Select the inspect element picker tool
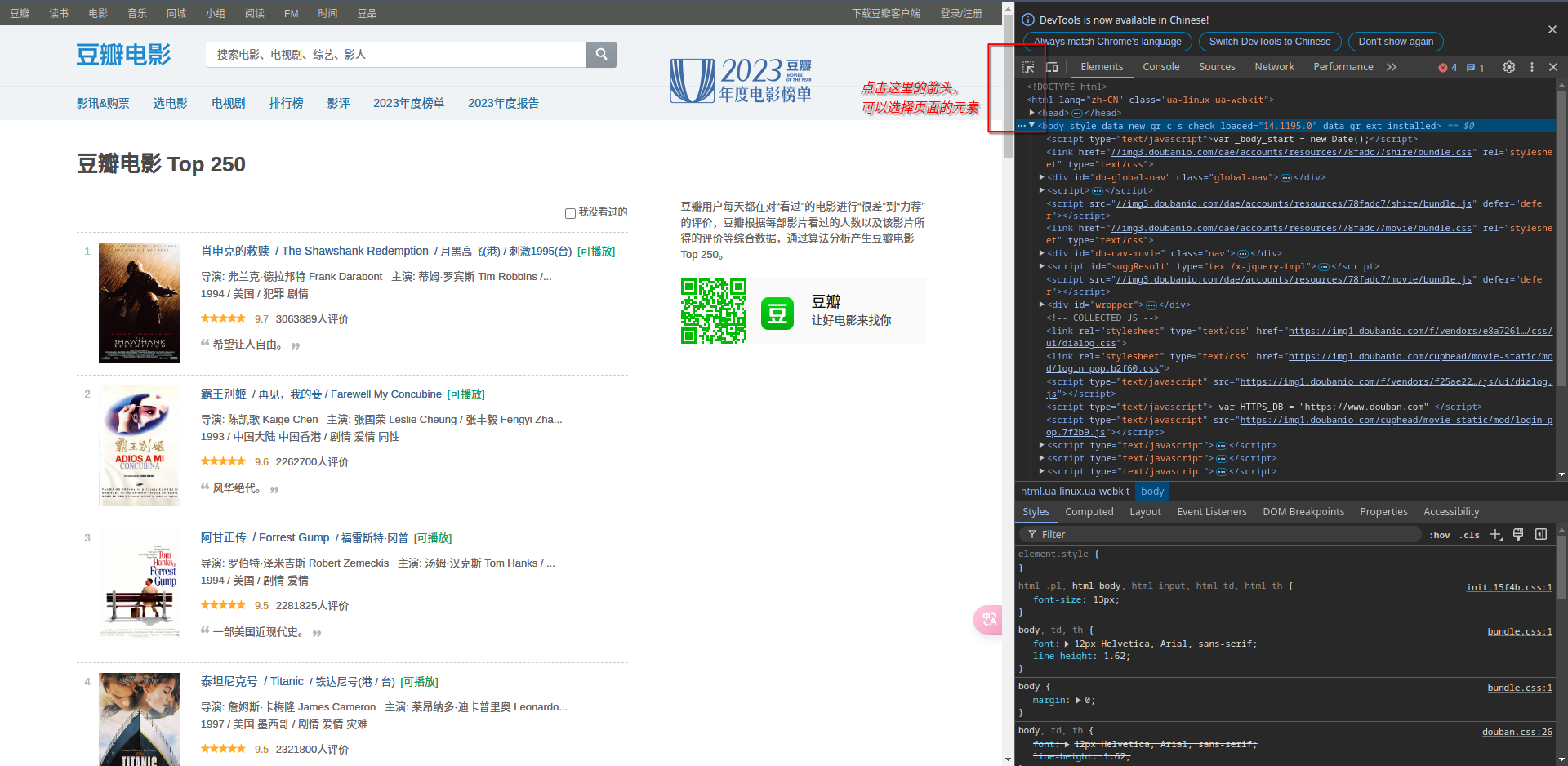The height and width of the screenshot is (766, 1568). 1028,66
